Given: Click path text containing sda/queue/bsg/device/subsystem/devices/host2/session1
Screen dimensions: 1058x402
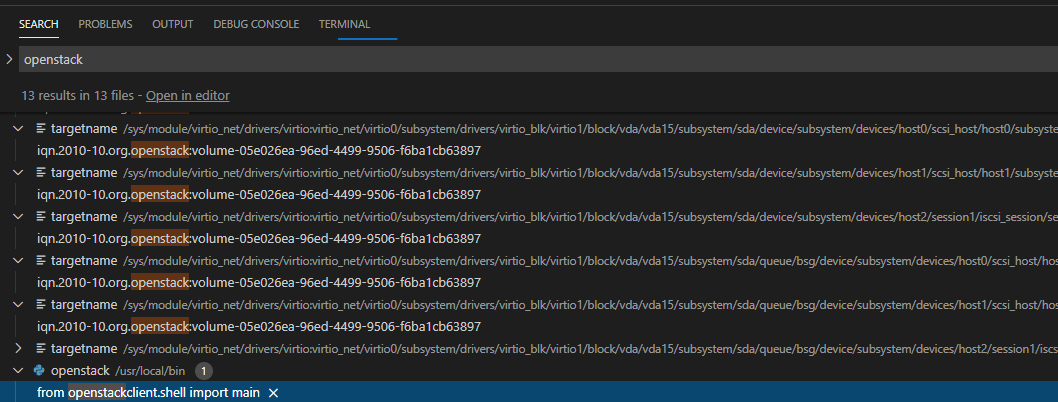Looking at the screenshot, I should [590, 349].
